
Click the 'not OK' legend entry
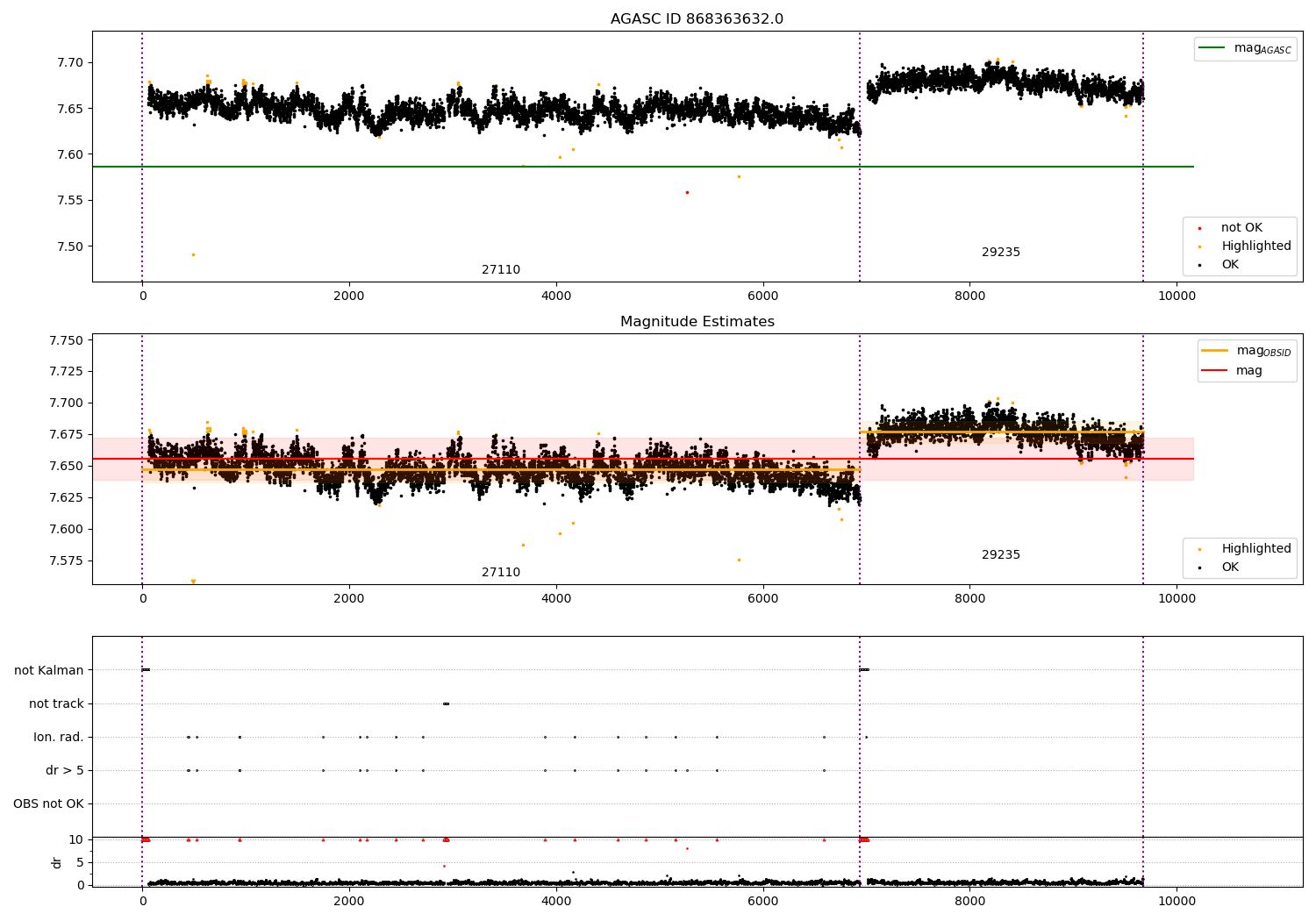[1241, 228]
